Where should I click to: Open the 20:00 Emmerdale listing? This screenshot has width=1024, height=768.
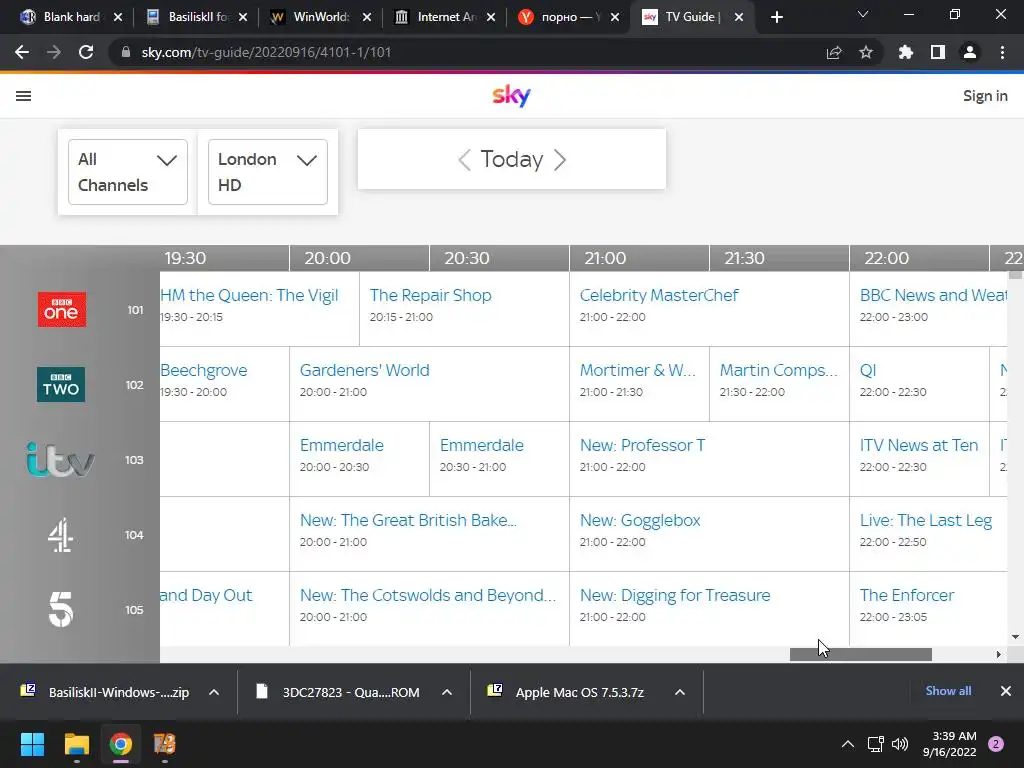342,445
